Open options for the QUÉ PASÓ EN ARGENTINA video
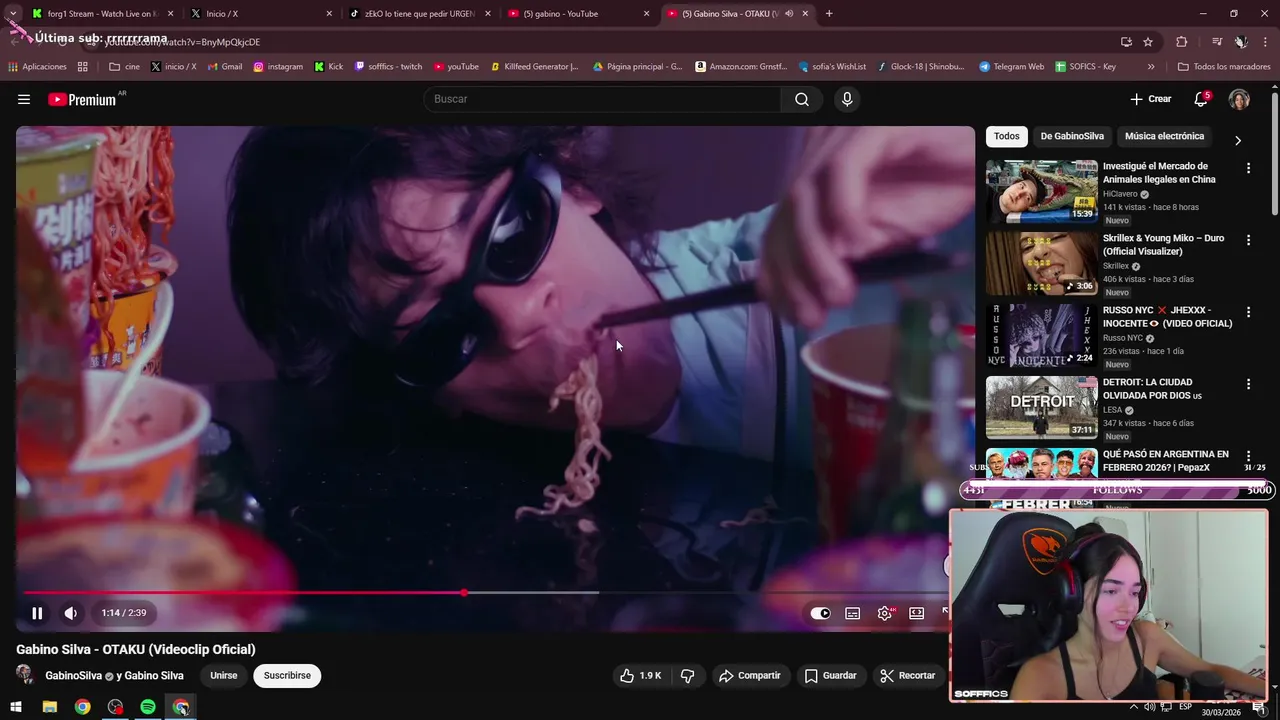 pos(1248,456)
